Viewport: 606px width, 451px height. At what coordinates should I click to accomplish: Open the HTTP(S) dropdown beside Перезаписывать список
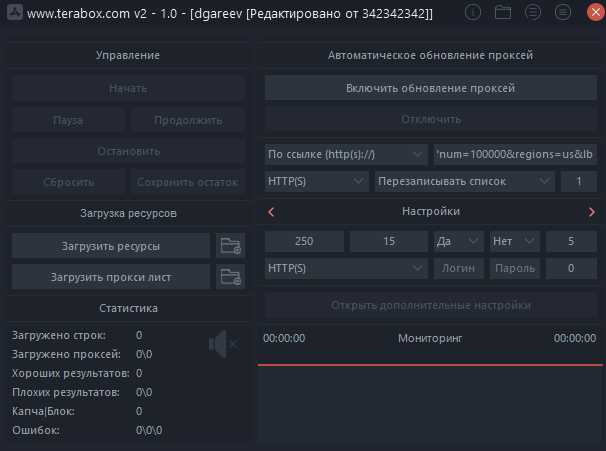pos(317,181)
